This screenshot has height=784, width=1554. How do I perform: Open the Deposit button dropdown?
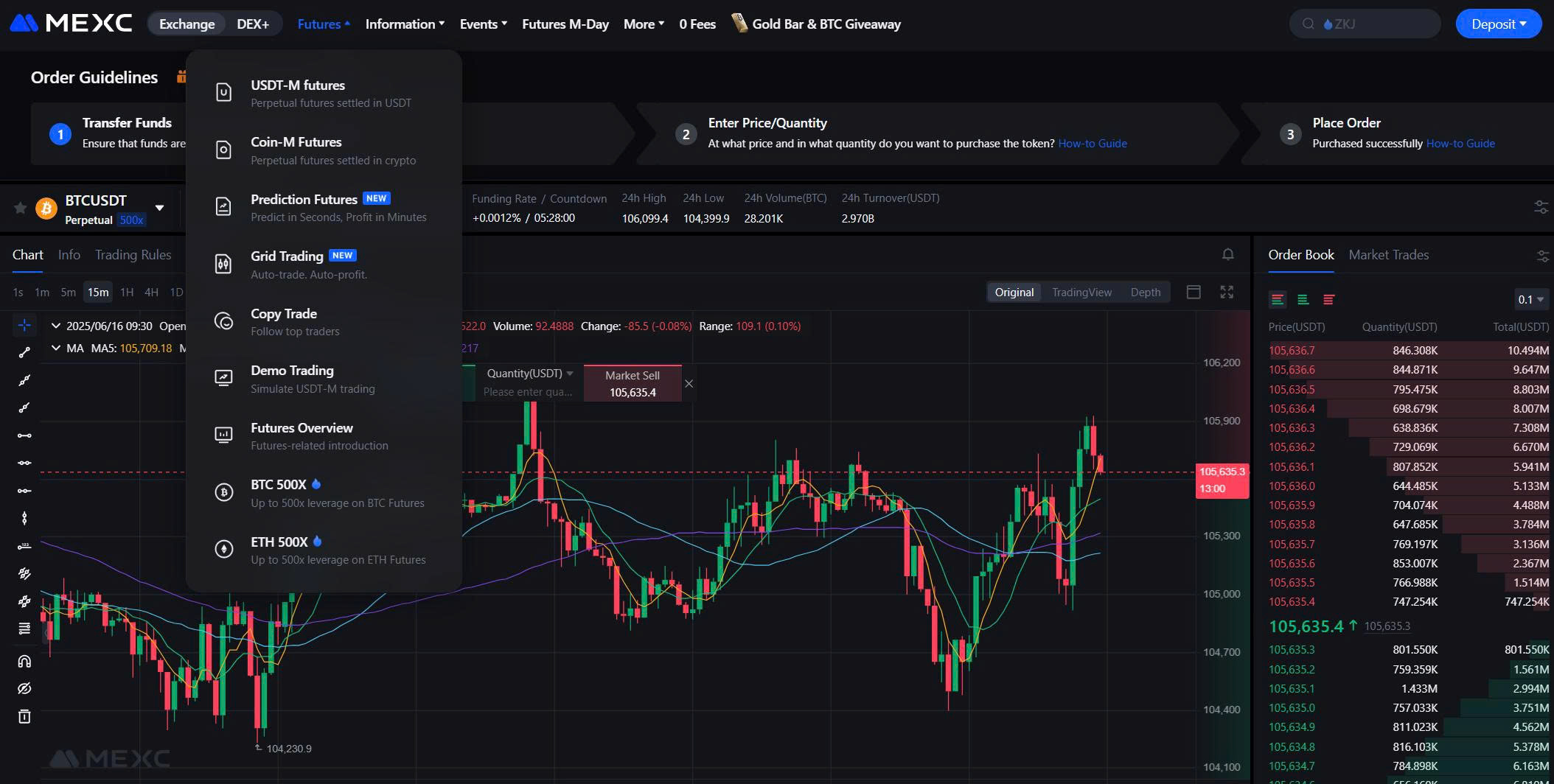click(1498, 24)
